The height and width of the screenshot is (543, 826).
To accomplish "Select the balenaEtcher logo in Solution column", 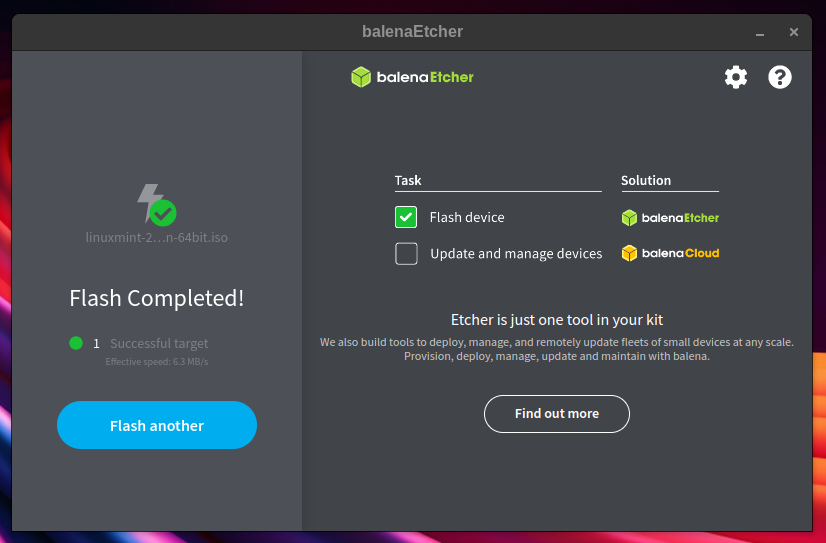I will pyautogui.click(x=669, y=217).
